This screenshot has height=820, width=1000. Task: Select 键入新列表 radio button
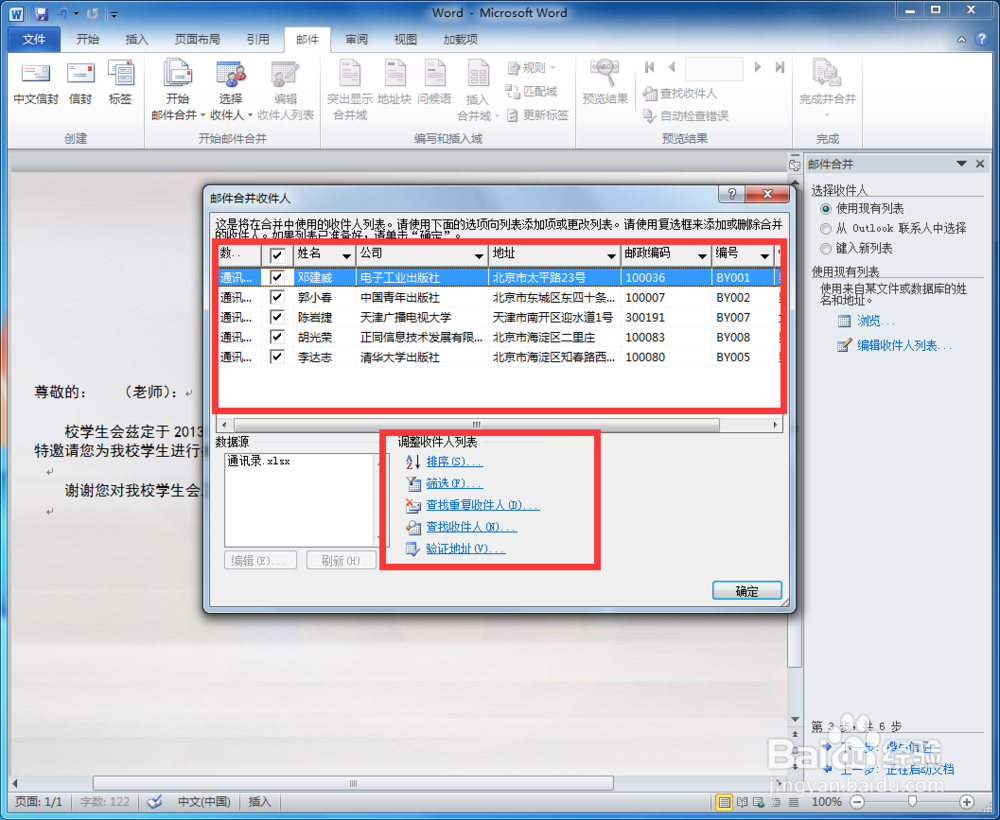click(x=826, y=248)
